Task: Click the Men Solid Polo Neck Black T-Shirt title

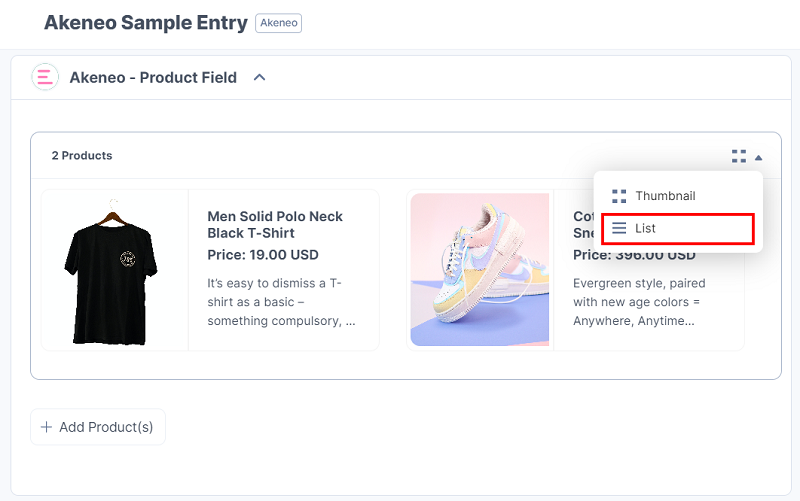Action: (x=275, y=224)
